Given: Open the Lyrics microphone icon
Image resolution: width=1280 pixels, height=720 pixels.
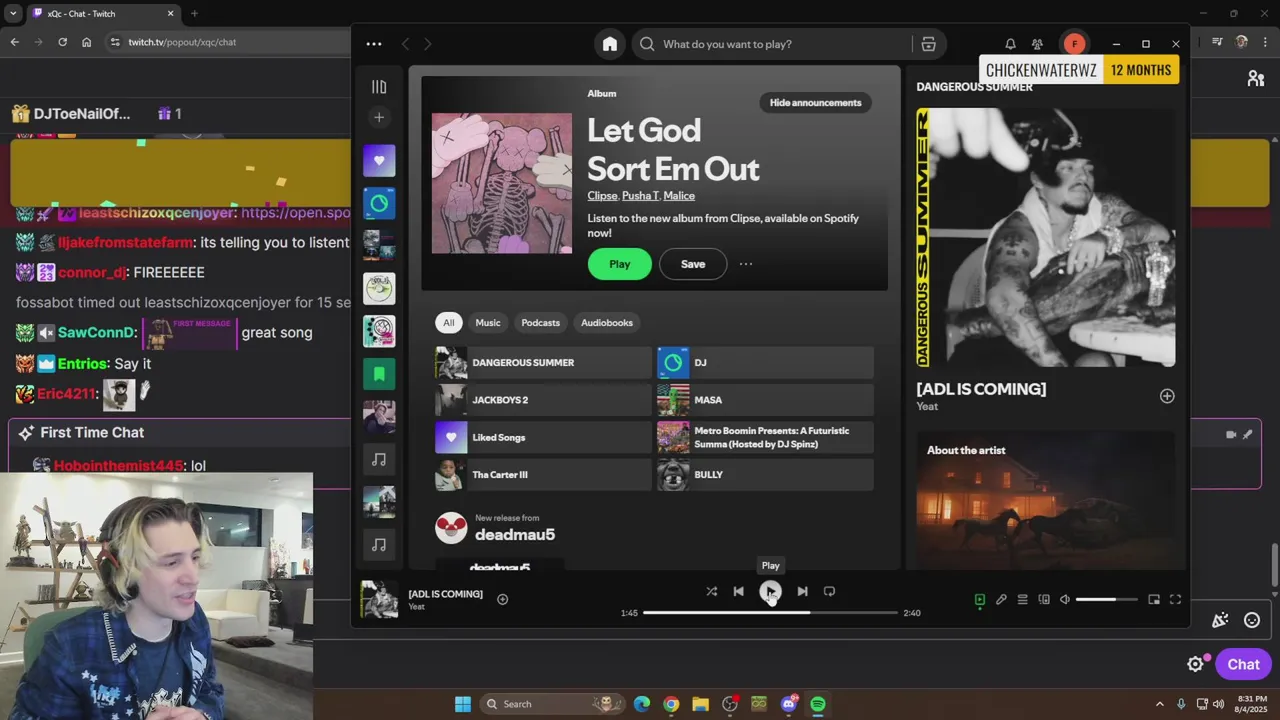Looking at the screenshot, I should [1001, 600].
